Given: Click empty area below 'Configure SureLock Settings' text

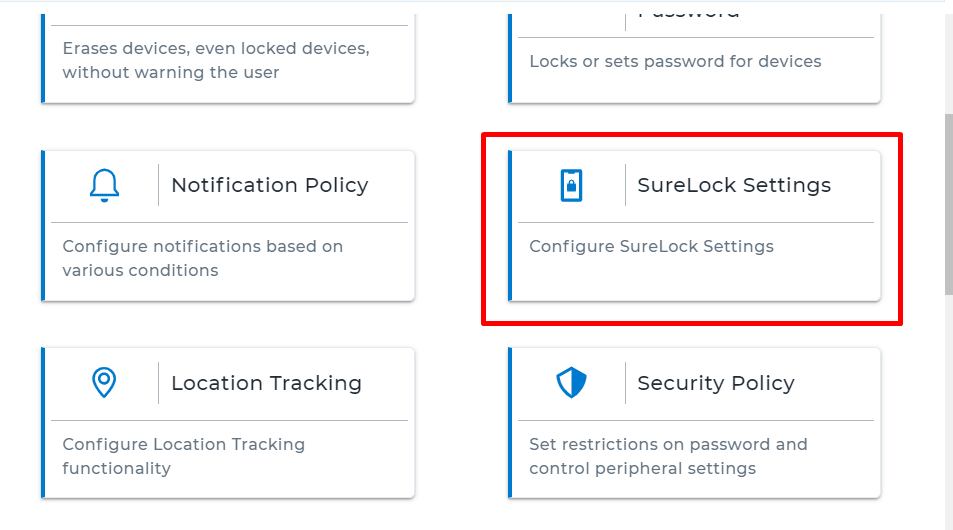Looking at the screenshot, I should [694, 278].
